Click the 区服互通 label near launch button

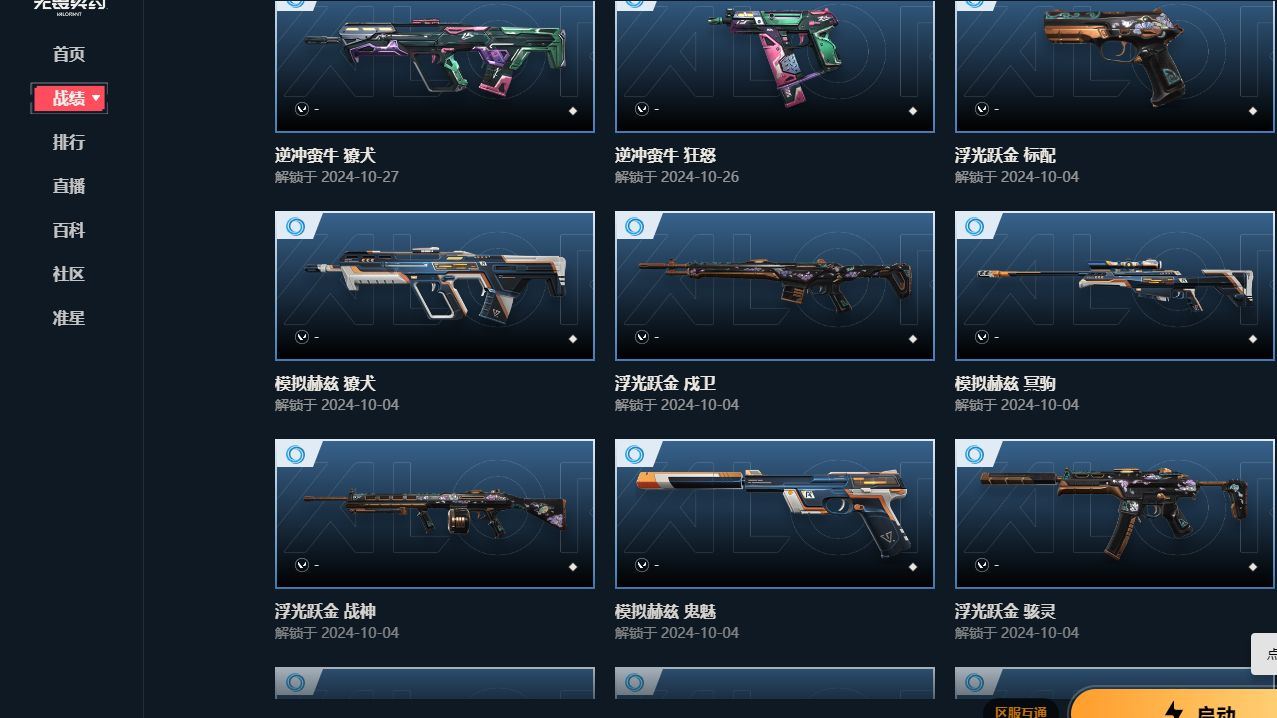pyautogui.click(x=1021, y=711)
